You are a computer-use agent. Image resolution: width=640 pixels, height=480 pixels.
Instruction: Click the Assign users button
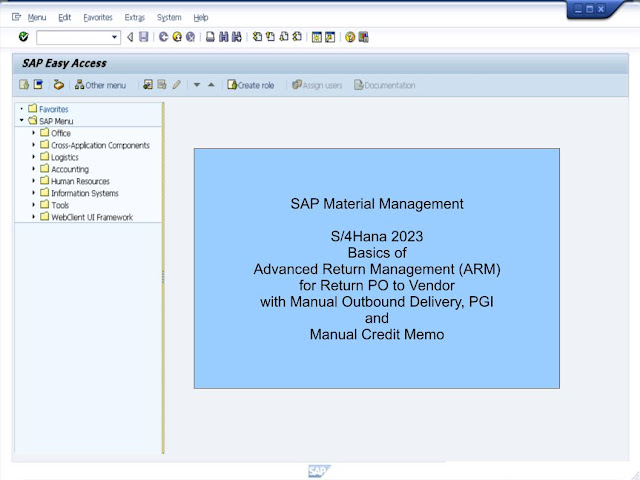(317, 85)
